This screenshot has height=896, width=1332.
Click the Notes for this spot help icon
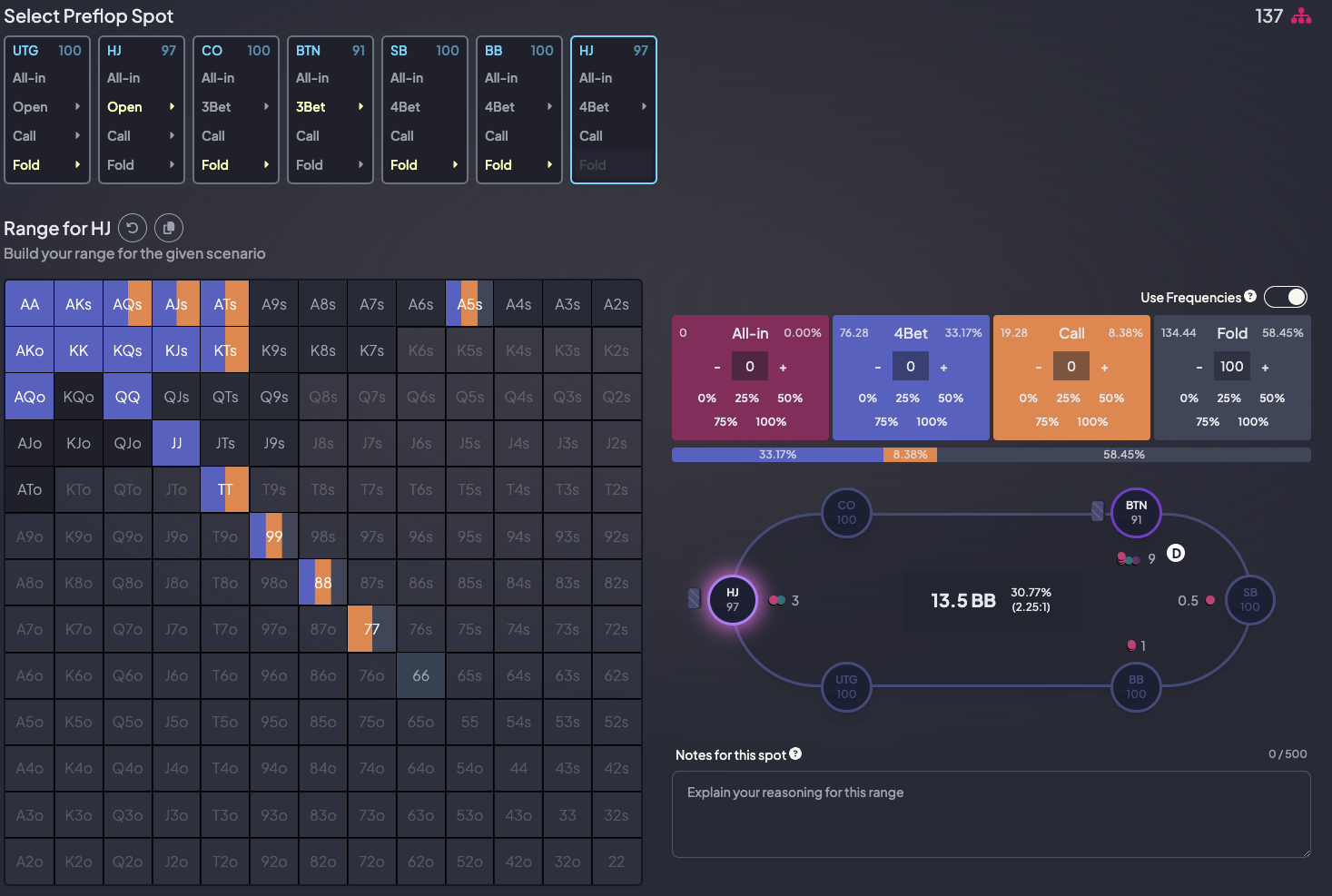[795, 753]
